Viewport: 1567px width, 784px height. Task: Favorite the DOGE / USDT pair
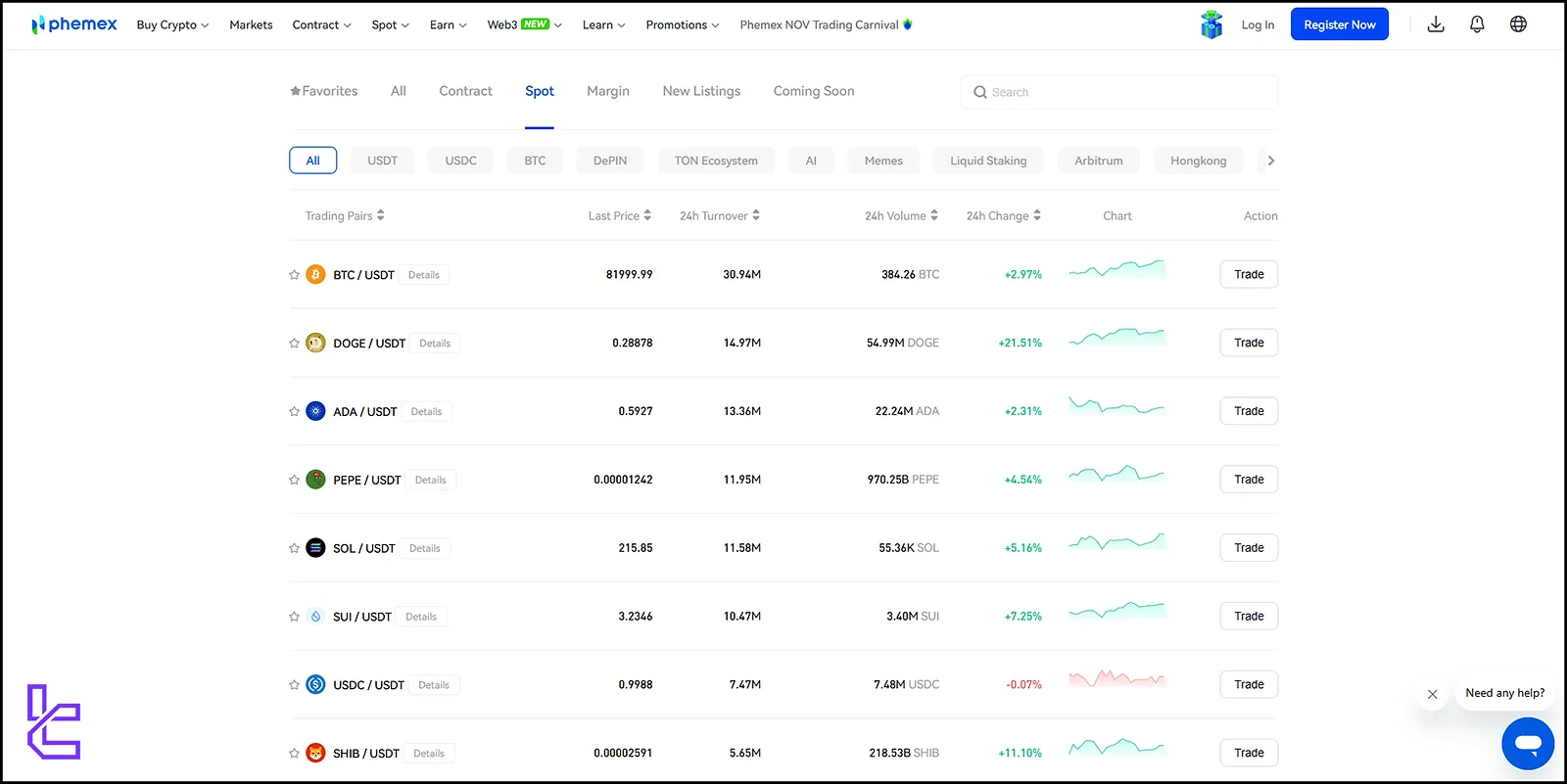[294, 344]
